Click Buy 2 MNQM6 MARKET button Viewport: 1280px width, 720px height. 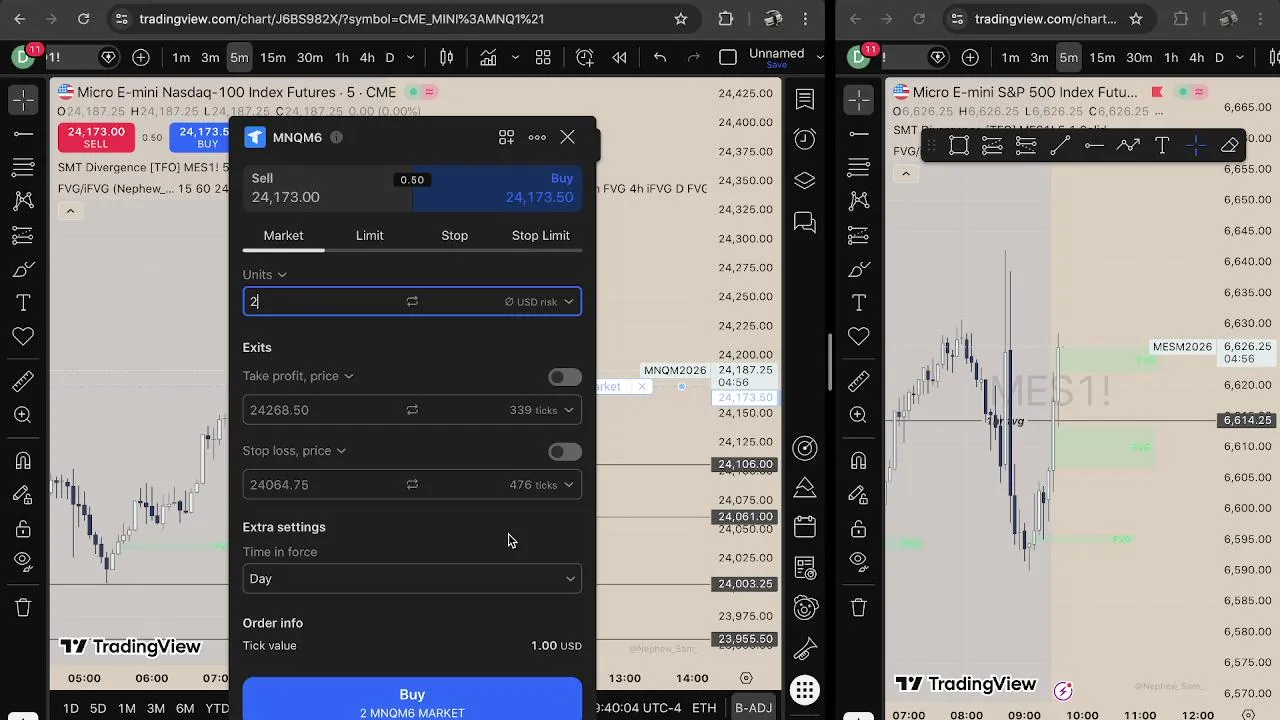click(412, 699)
